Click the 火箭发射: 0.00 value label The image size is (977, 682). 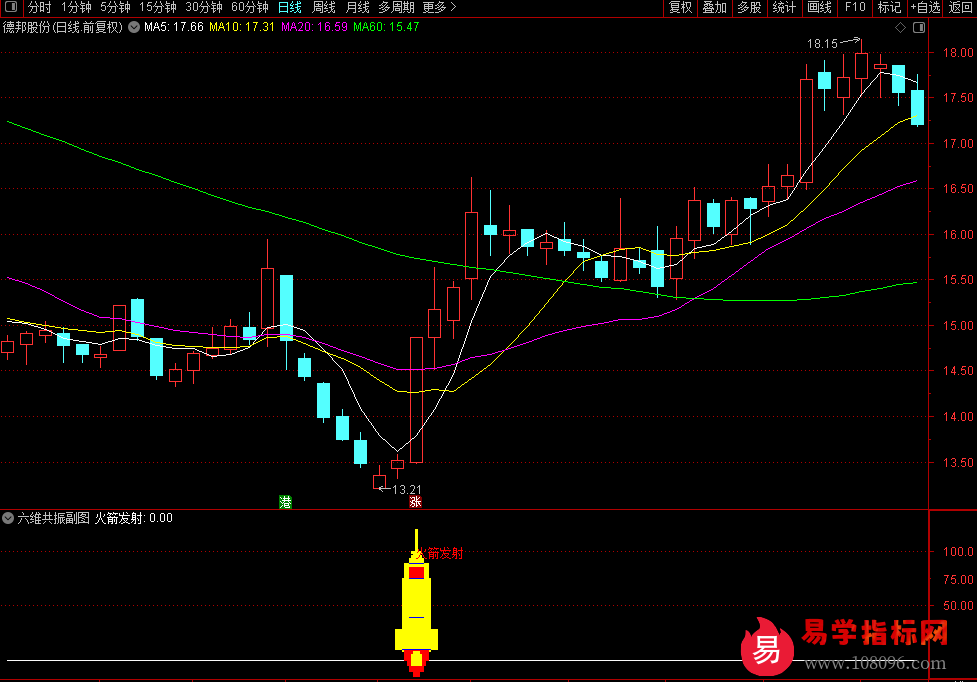click(x=133, y=518)
